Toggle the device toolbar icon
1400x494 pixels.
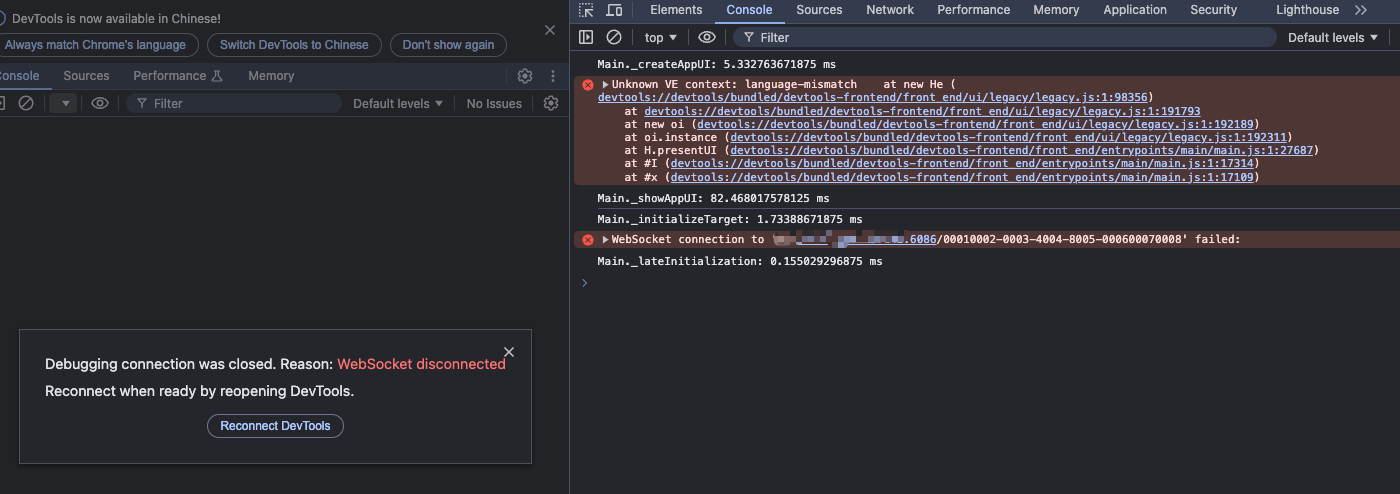pos(614,10)
